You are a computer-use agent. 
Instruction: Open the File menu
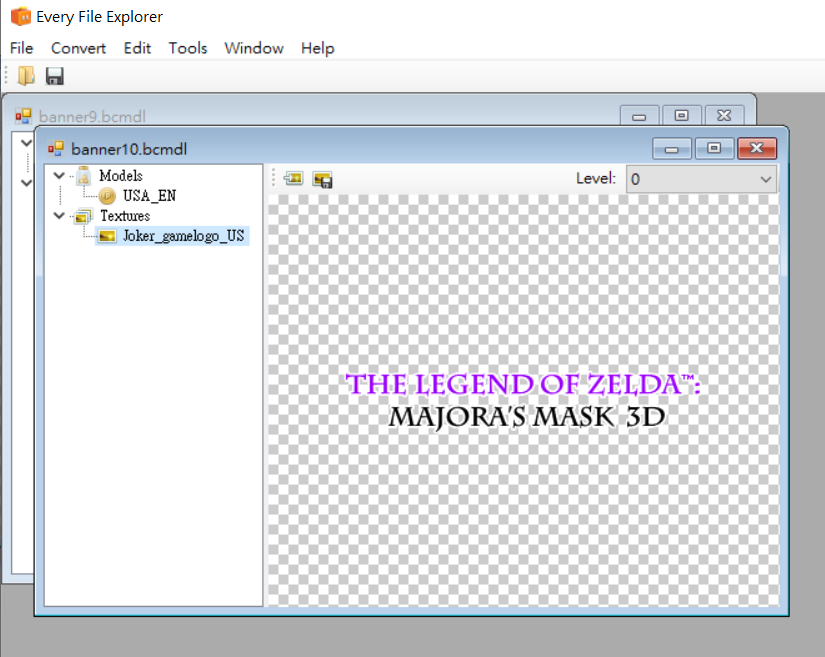tap(22, 48)
